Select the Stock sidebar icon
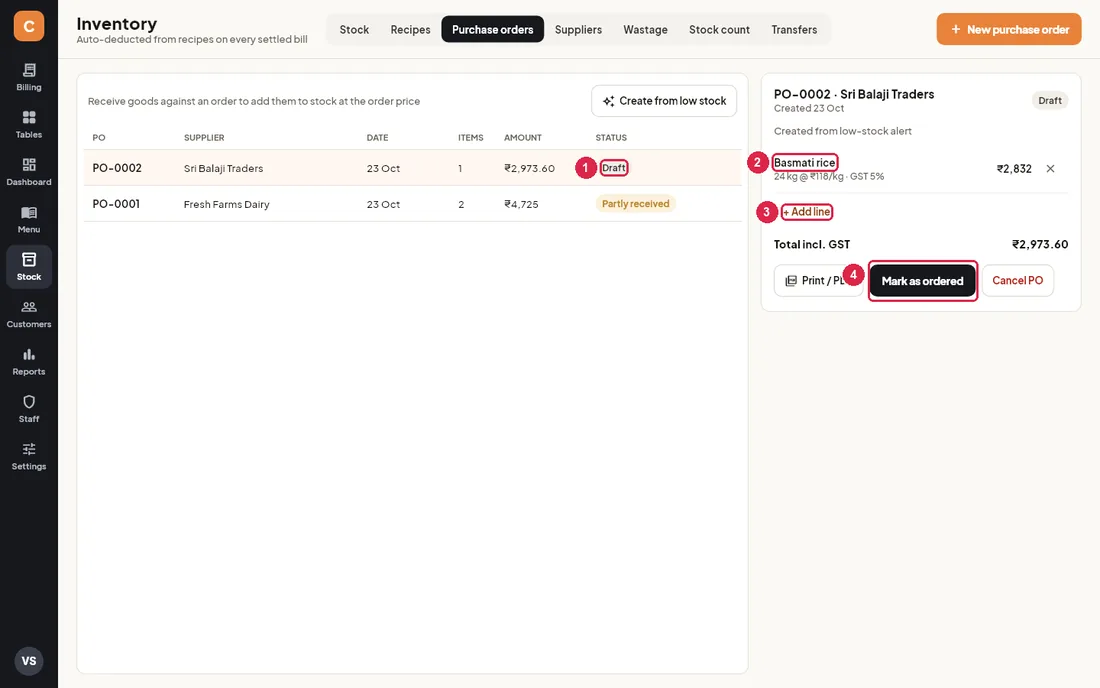1100x688 pixels. pyautogui.click(x=29, y=267)
